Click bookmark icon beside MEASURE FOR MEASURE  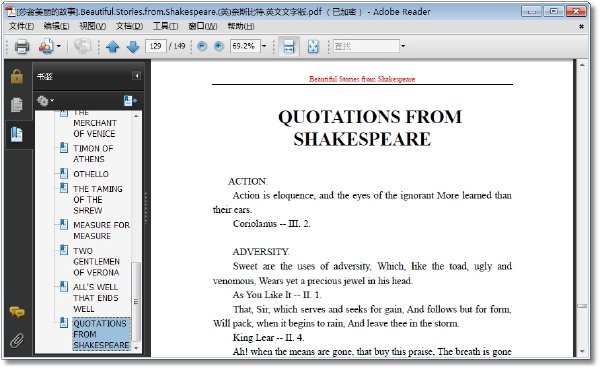pos(64,224)
